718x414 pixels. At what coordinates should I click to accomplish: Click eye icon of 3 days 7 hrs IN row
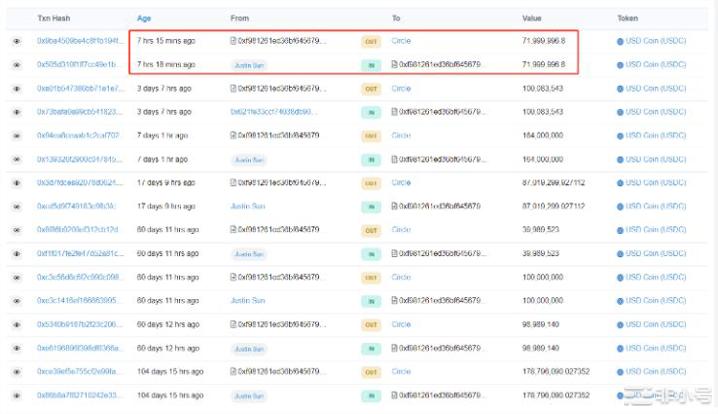point(17,112)
